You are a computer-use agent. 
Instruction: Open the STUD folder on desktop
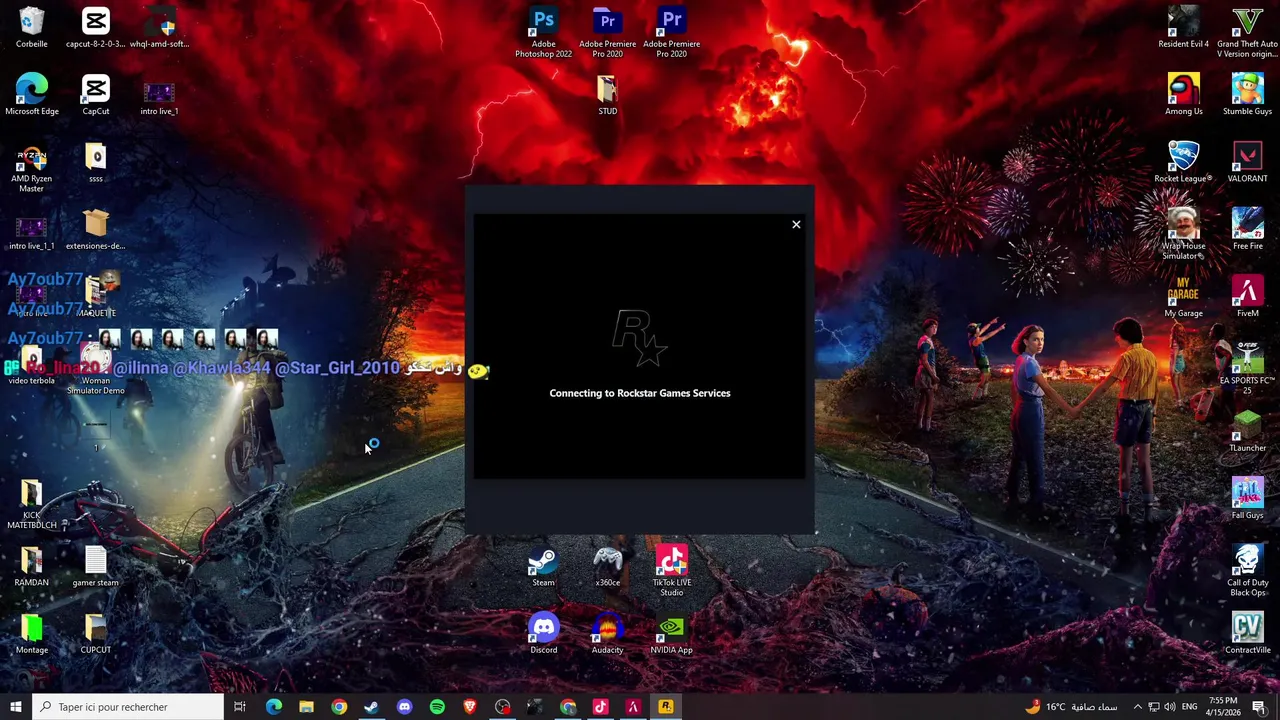pyautogui.click(x=607, y=95)
